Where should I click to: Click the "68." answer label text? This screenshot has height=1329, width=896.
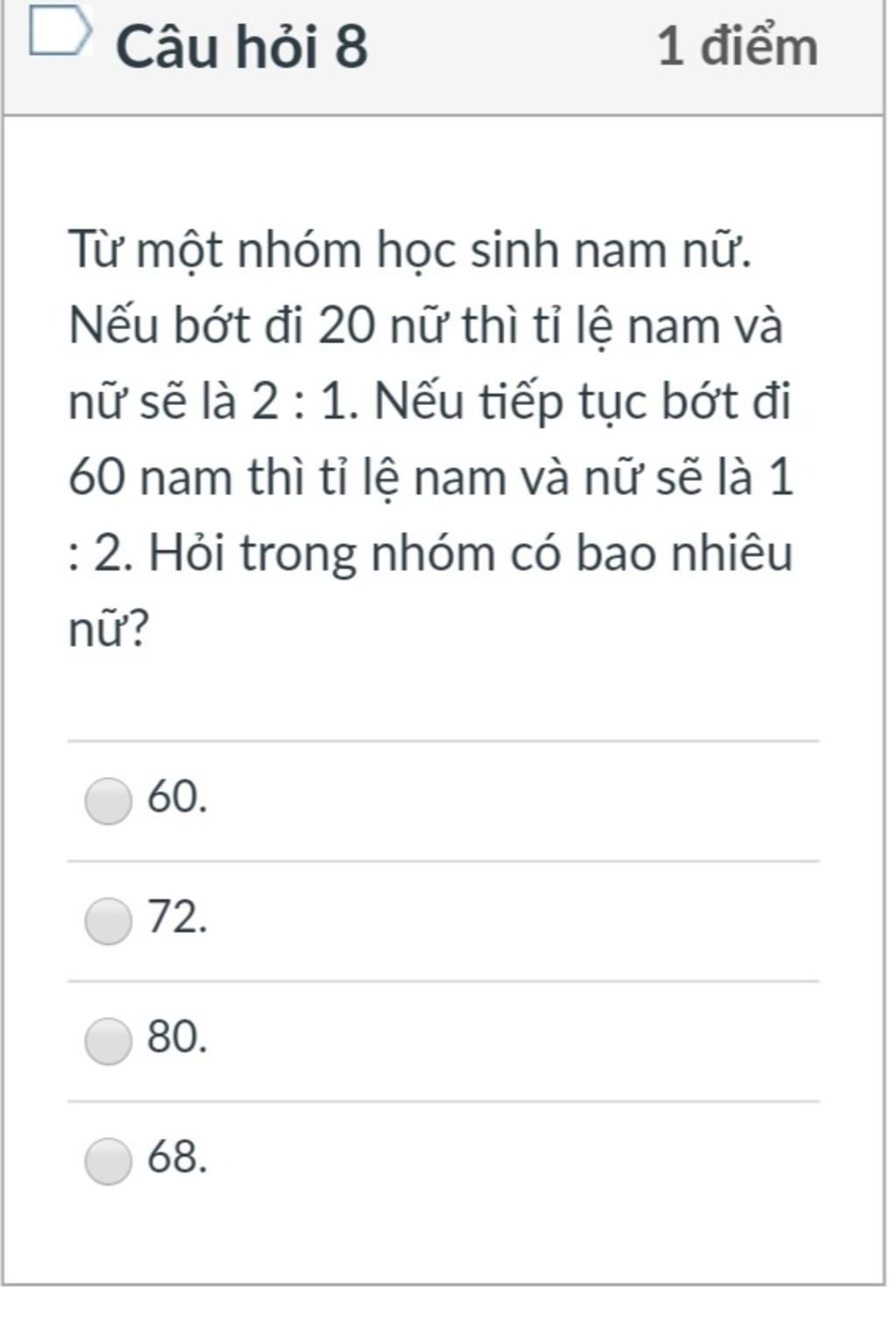pos(178,1158)
